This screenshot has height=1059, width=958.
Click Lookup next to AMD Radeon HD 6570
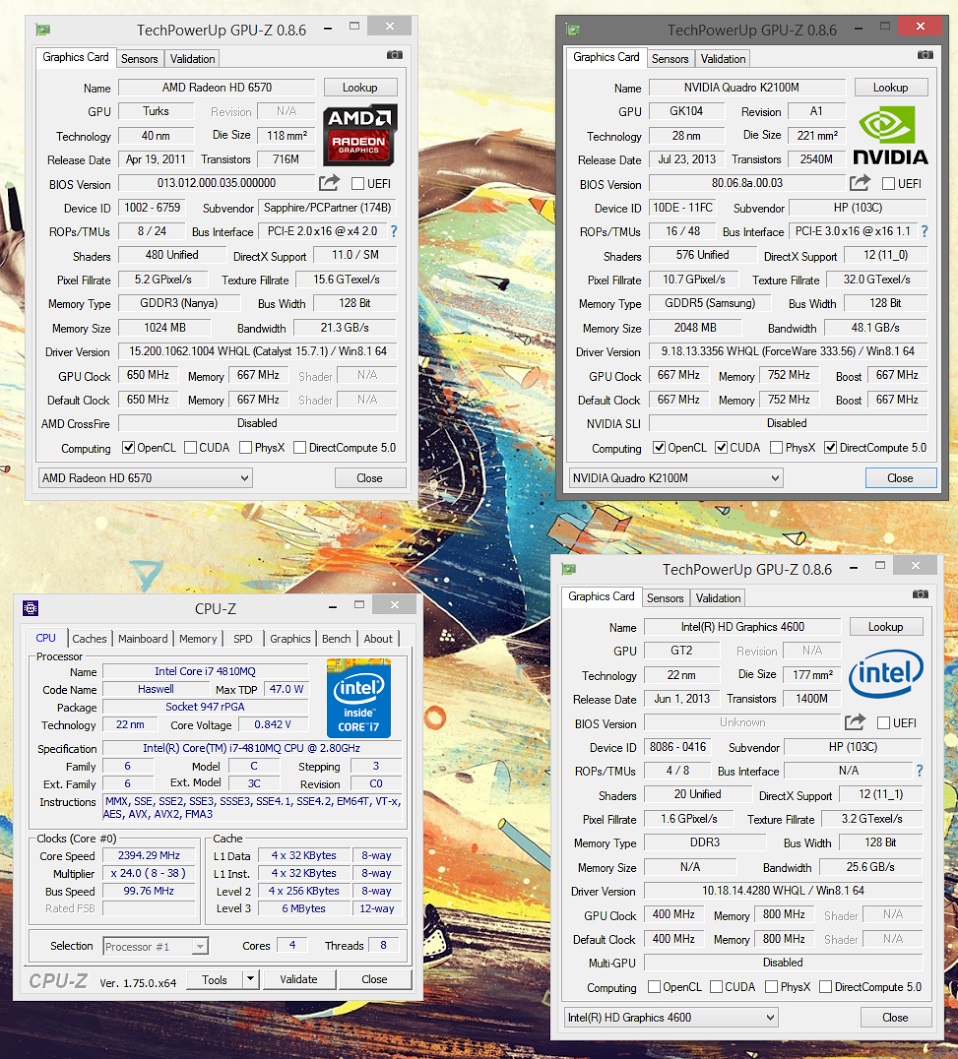(360, 88)
